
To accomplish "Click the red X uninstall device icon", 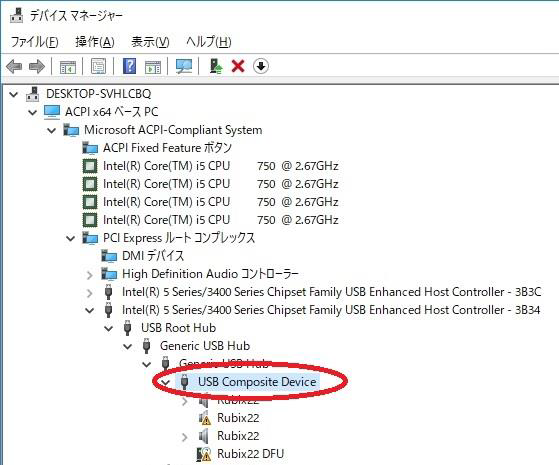I will point(238,66).
